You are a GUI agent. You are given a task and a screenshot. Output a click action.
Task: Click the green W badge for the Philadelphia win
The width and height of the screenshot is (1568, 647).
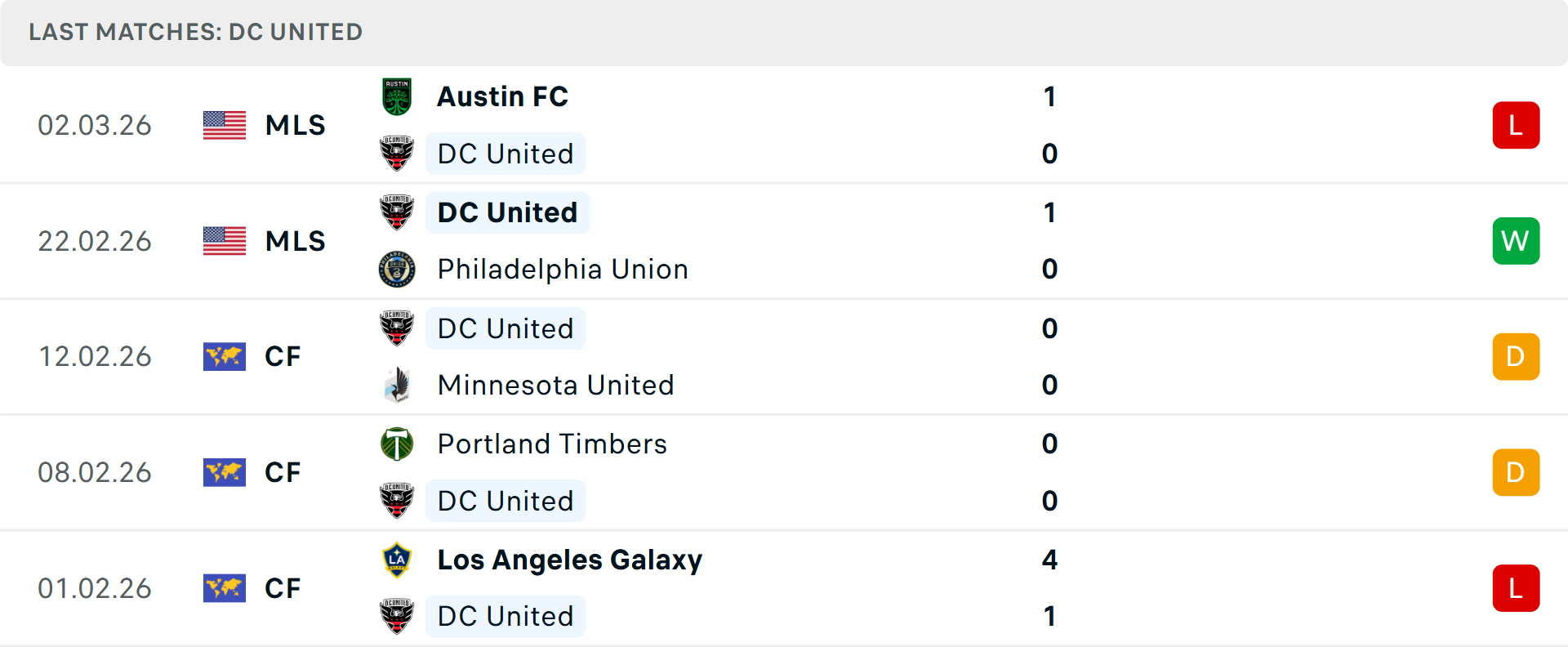click(x=1516, y=240)
